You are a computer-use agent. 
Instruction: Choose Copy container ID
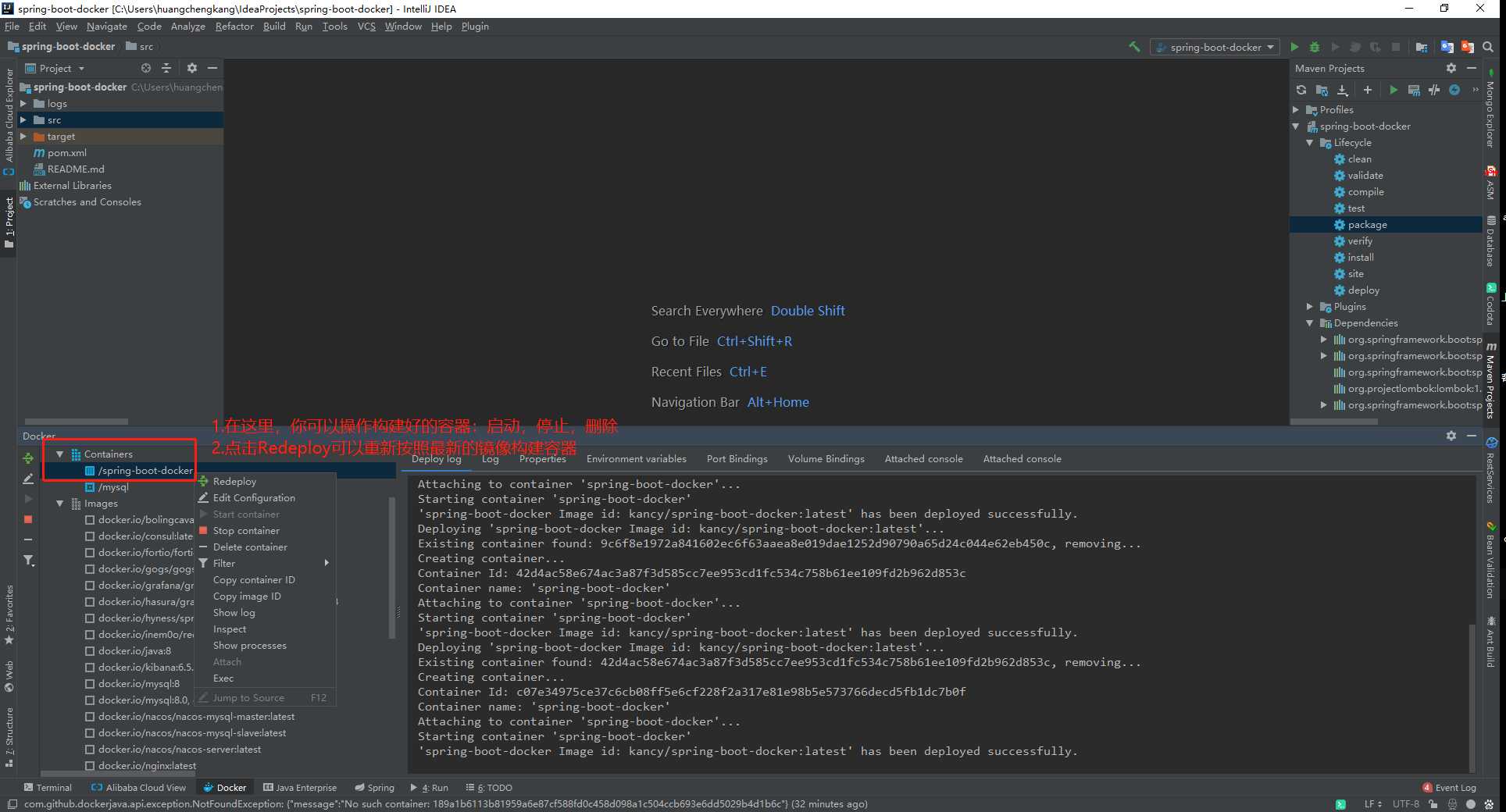(x=266, y=580)
